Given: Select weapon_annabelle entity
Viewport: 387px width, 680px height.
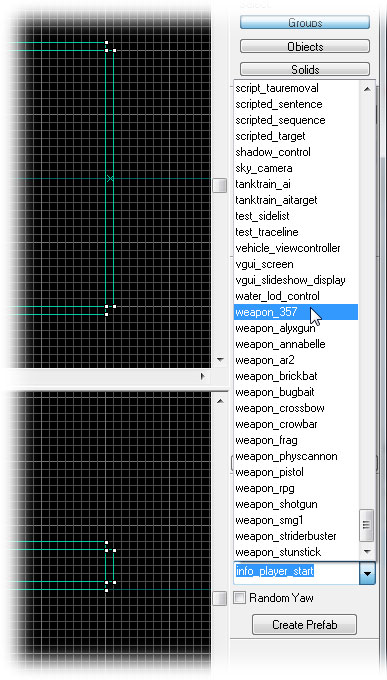Looking at the screenshot, I should point(296,344).
